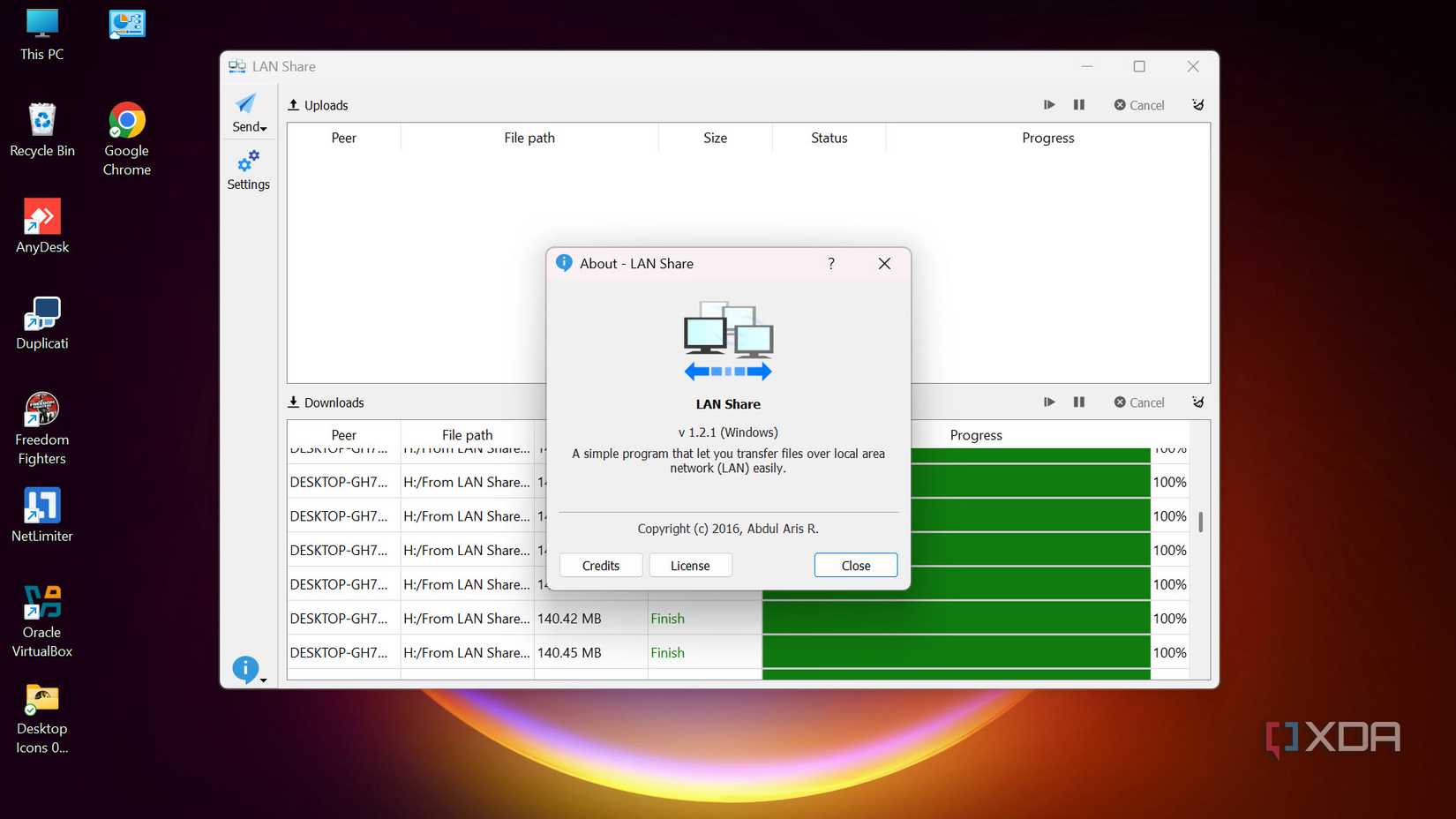View the License in About dialog
Viewport: 1456px width, 819px height.
tap(690, 566)
